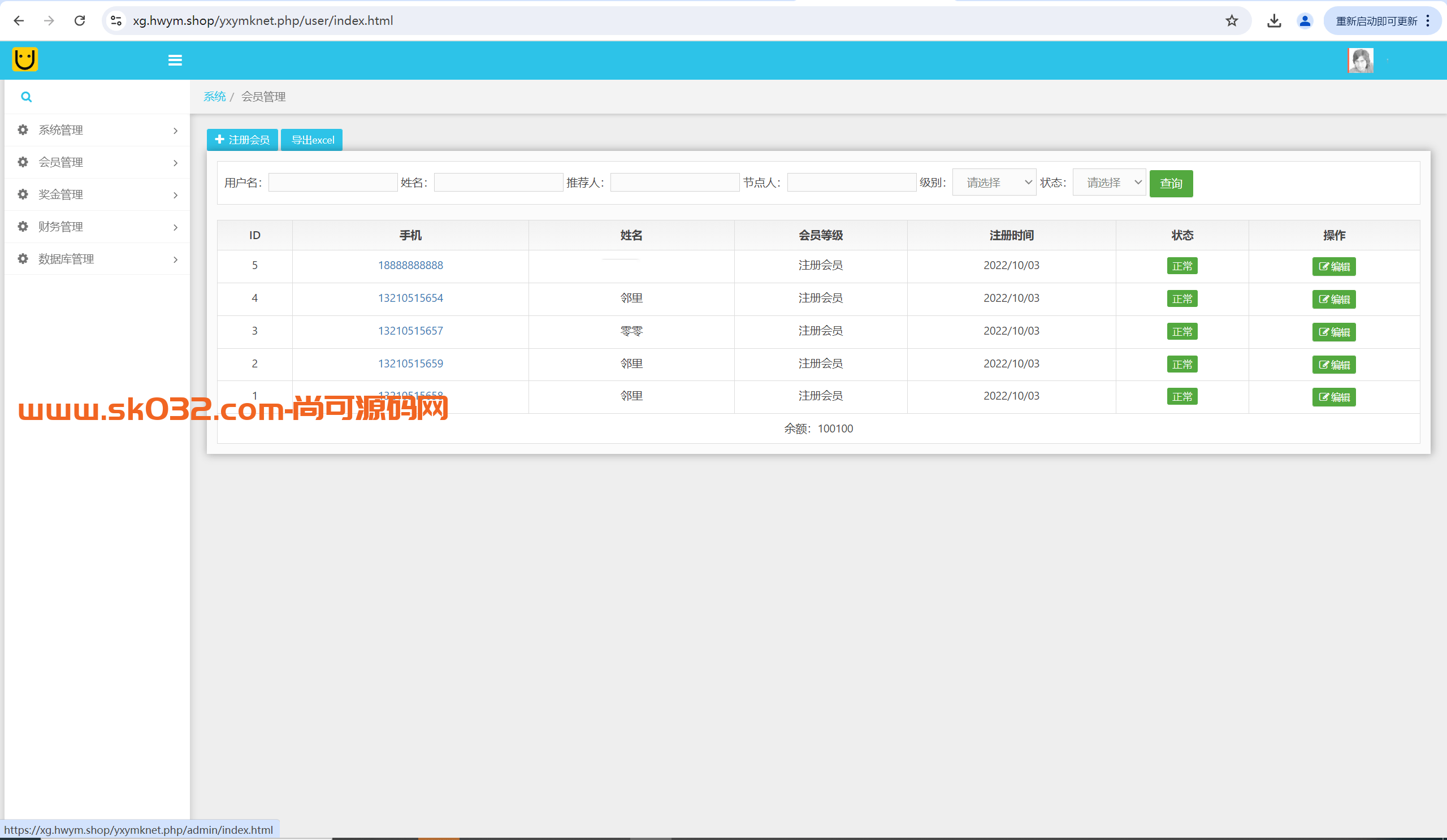Open Chrome three-dot menu
The height and width of the screenshot is (840, 1447).
(1428, 21)
